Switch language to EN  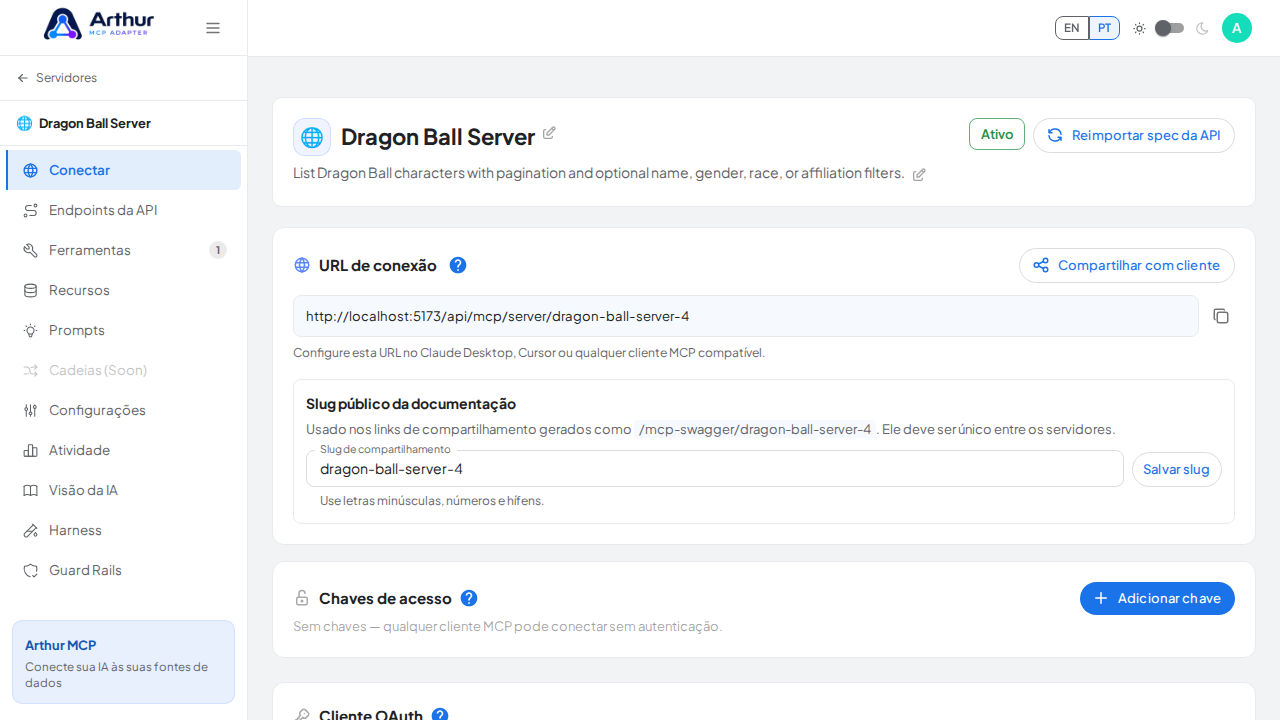[1072, 28]
